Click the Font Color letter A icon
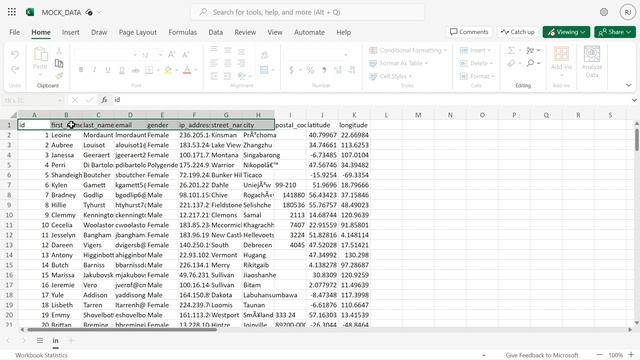The width and height of the screenshot is (640, 360). pyautogui.click(x=187, y=70)
